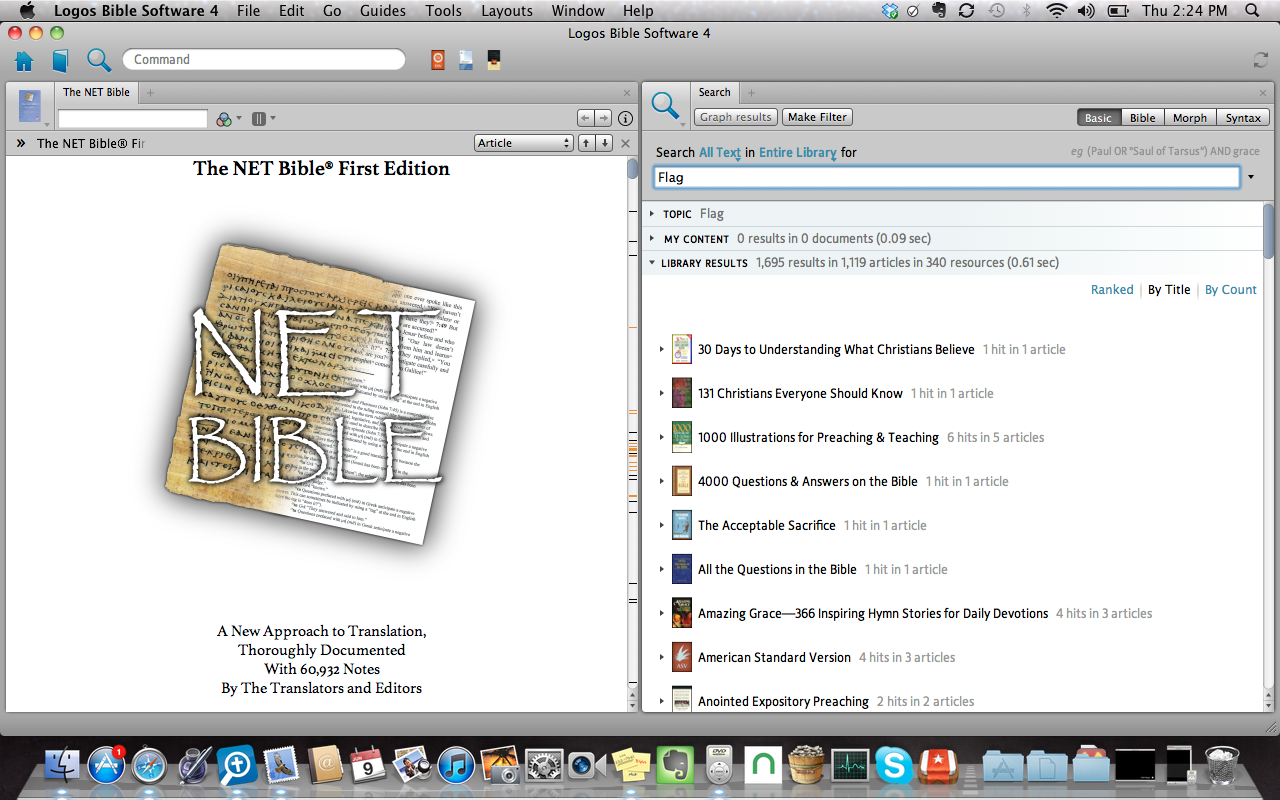1280x800 pixels.
Task: Switch search mode to Morph
Action: 1190,117
